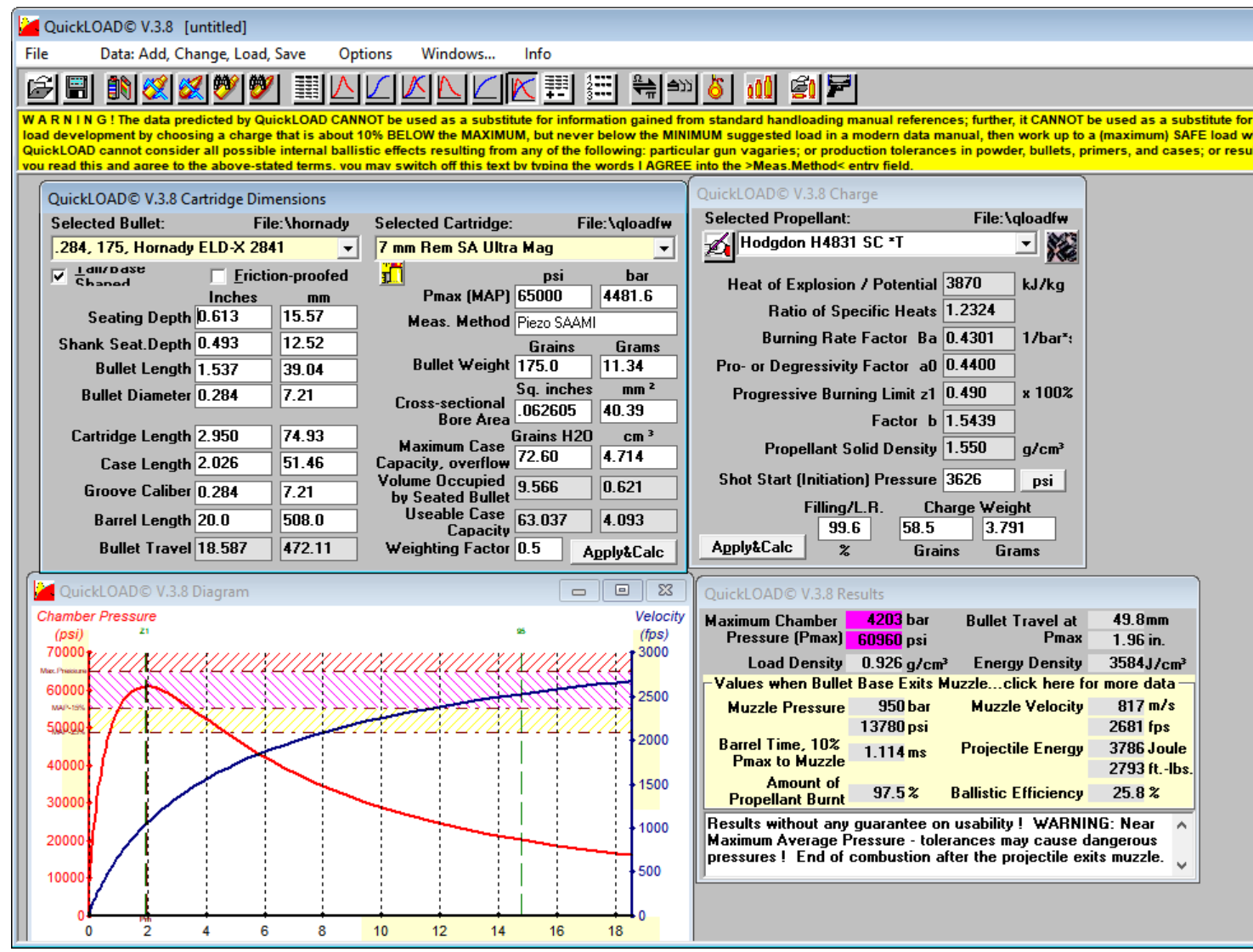Open the Hodgdon H4831 propellant dropdown
Screen dimensions: 1253x952
click(x=1026, y=244)
